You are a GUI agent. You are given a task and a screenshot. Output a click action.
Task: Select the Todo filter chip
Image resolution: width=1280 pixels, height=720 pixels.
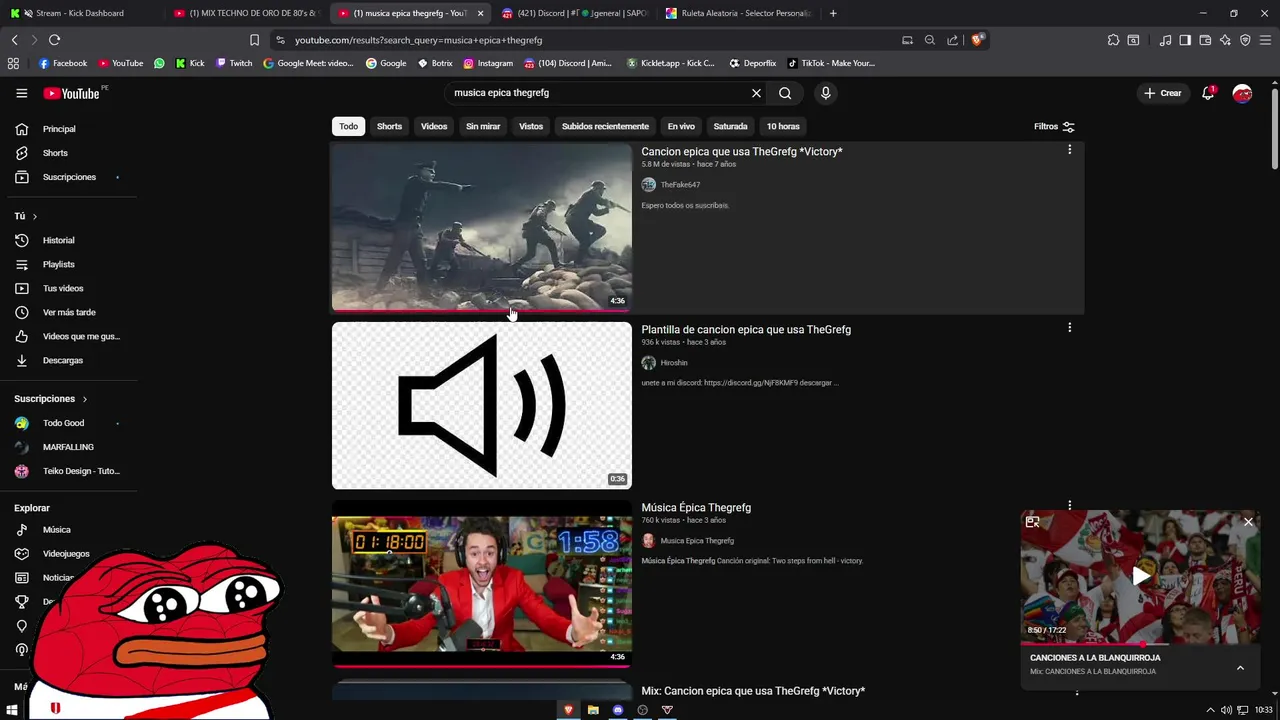click(348, 127)
